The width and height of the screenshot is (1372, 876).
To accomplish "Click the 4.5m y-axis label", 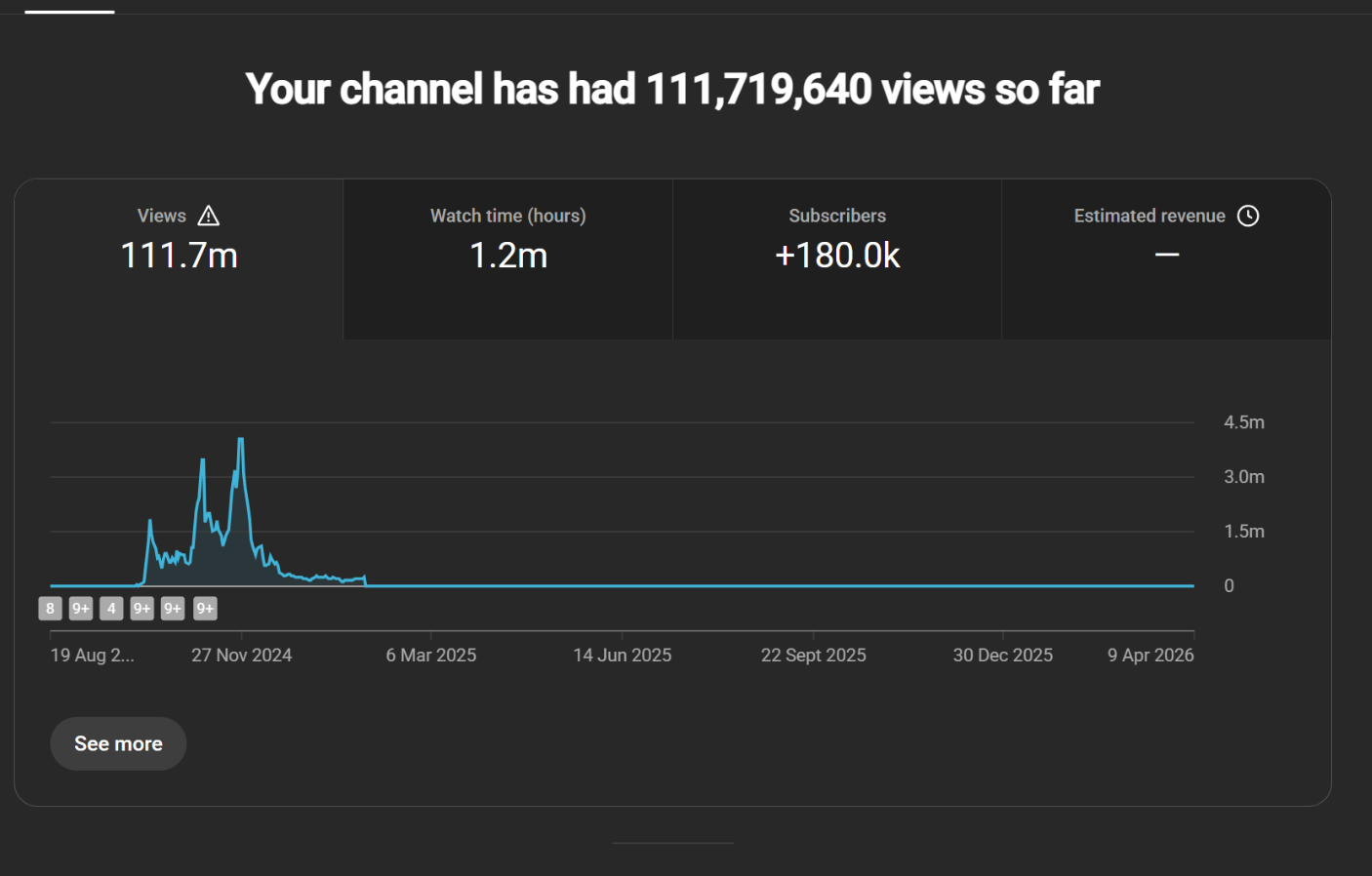I will coord(1243,422).
